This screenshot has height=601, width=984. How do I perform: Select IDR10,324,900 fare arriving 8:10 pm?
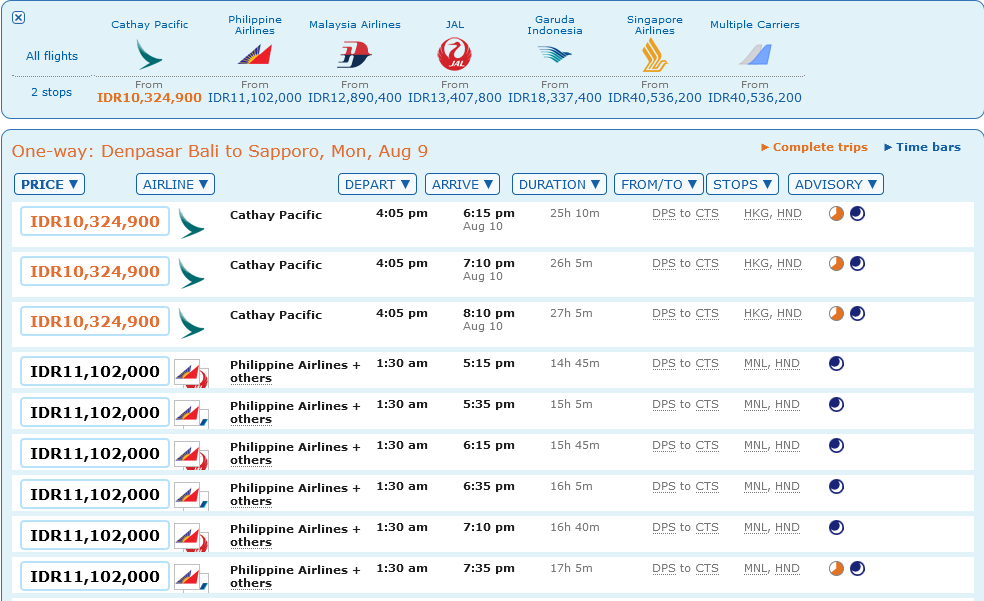pyautogui.click(x=95, y=321)
